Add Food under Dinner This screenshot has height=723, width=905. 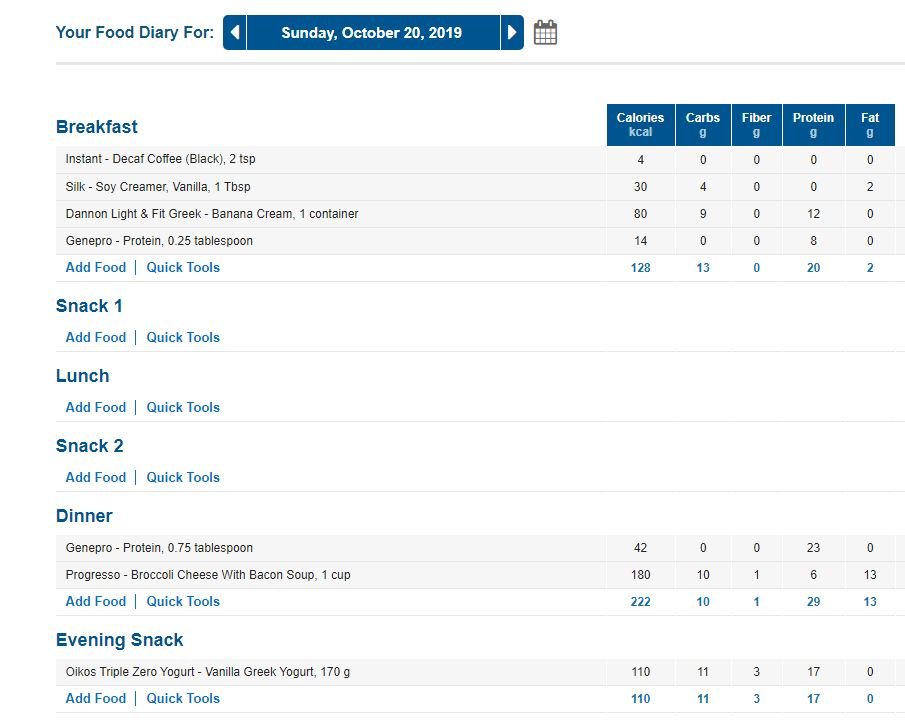(96, 601)
